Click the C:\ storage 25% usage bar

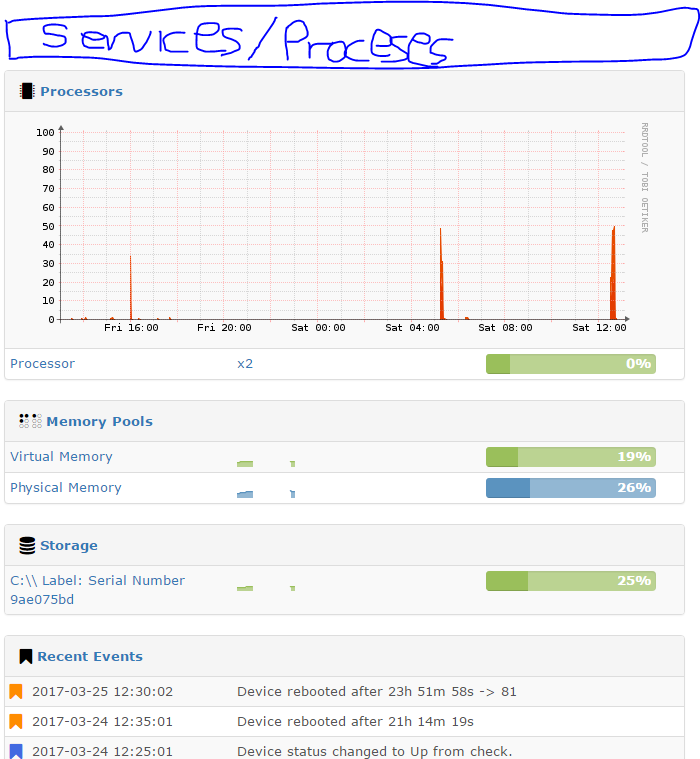(x=570, y=581)
